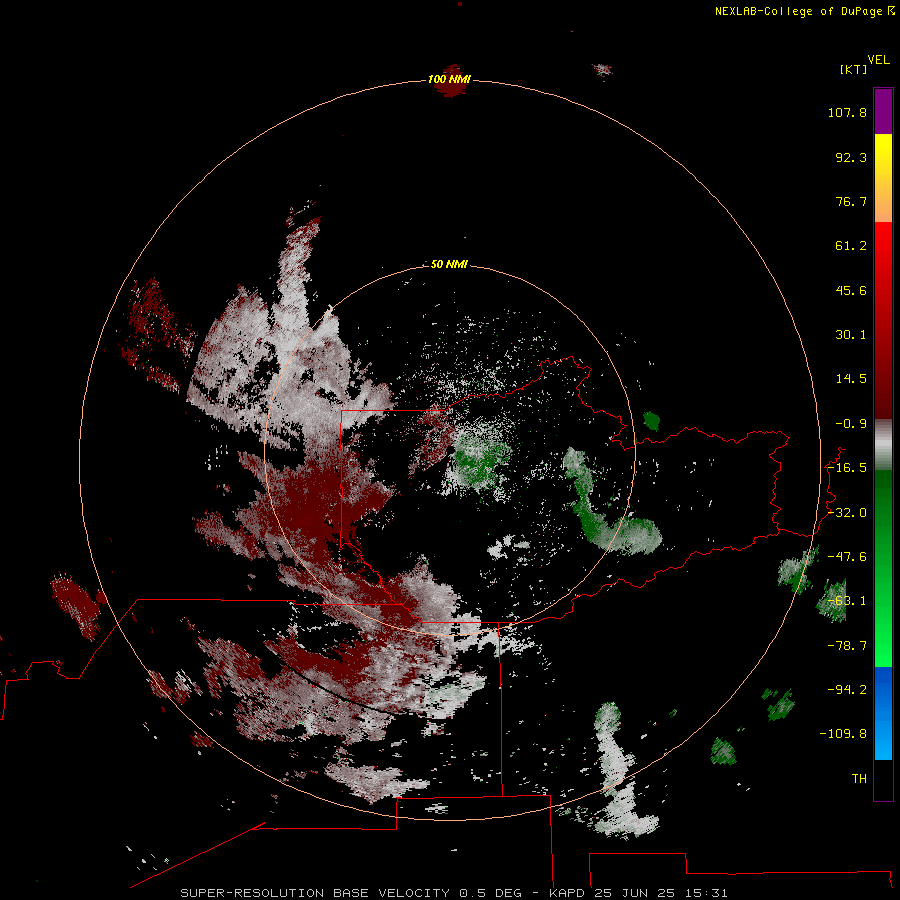Image resolution: width=900 pixels, height=900 pixels.
Task: Click the -94.2 scale value
Action: coord(847,690)
